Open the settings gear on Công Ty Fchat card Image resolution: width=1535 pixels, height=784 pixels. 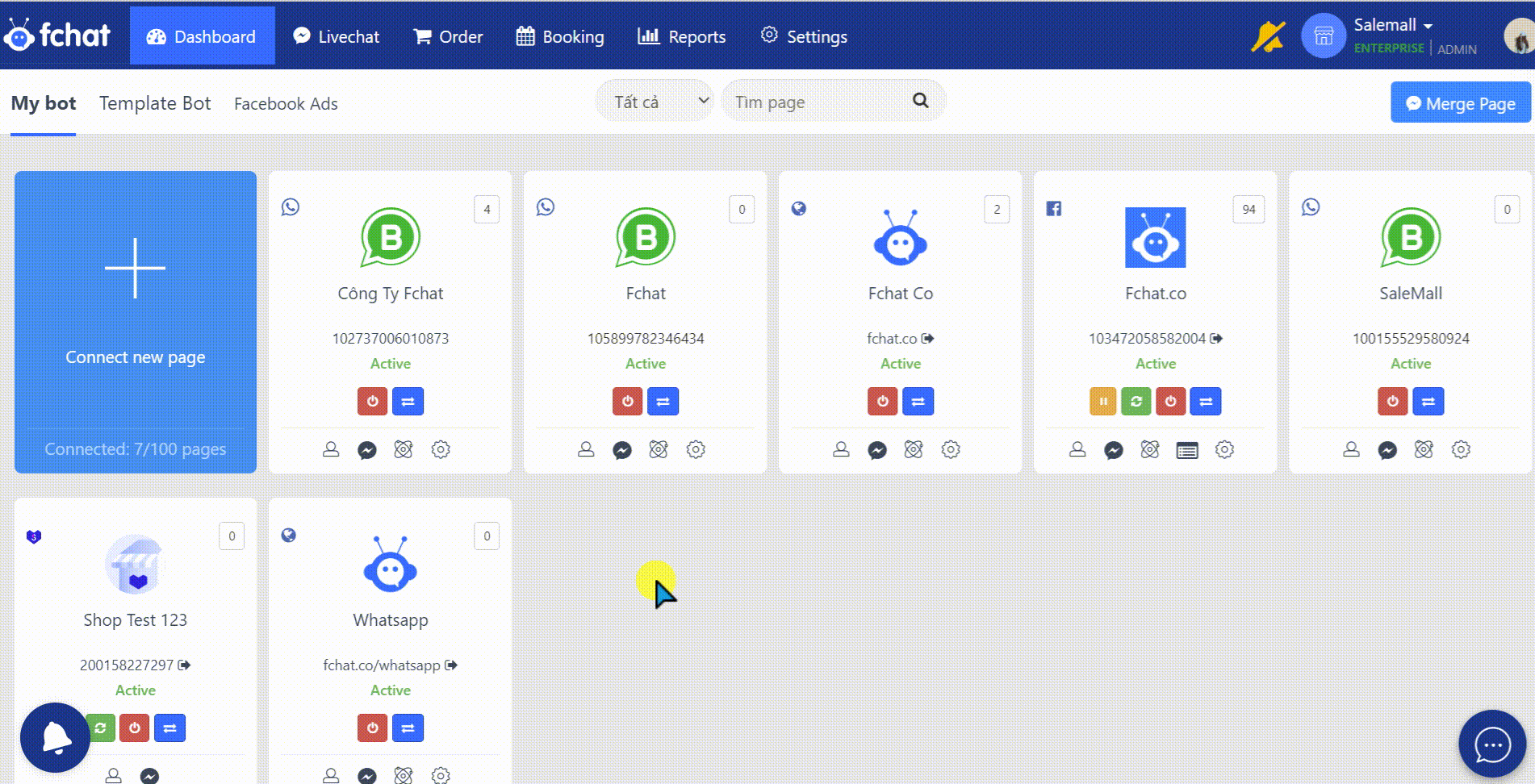[x=441, y=449]
